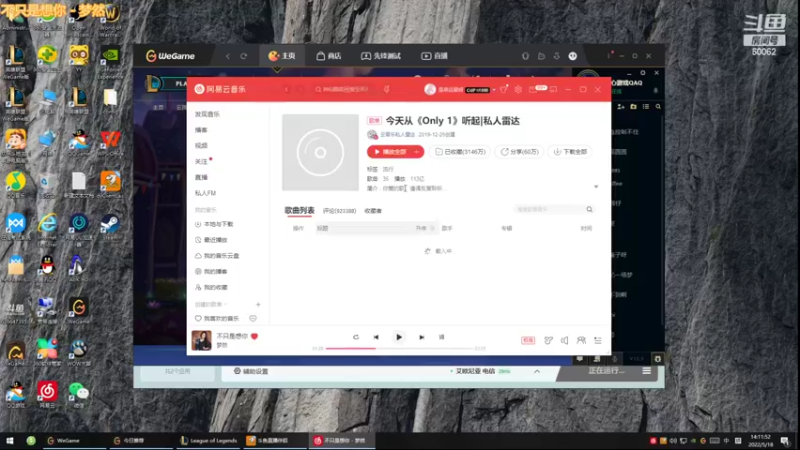Create new playlist plus icon

pyautogui.click(x=258, y=305)
